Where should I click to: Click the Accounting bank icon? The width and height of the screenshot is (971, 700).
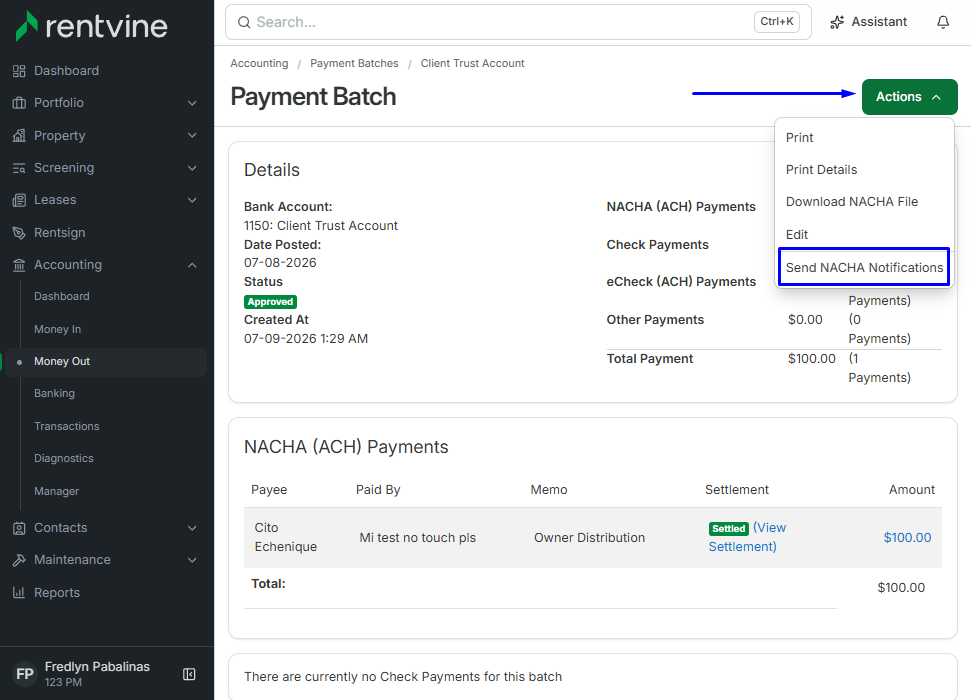coord(19,265)
